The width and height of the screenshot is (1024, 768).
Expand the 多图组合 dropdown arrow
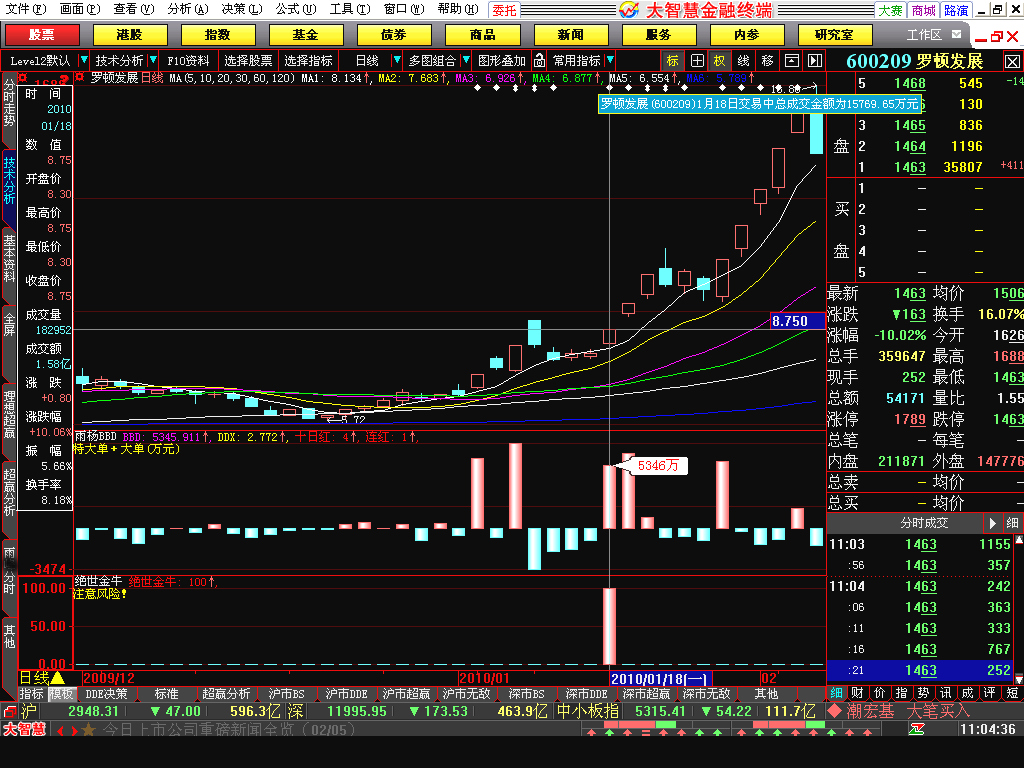pyautogui.click(x=466, y=61)
